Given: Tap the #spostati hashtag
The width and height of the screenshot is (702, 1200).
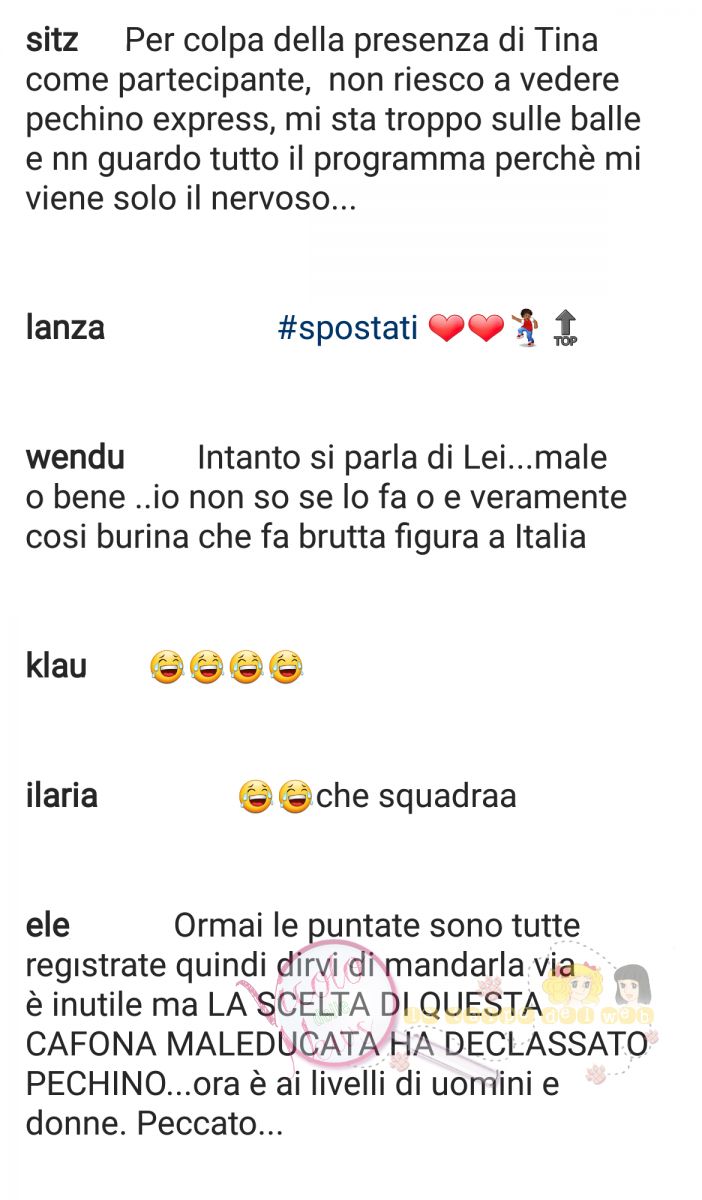Looking at the screenshot, I should coord(348,329).
